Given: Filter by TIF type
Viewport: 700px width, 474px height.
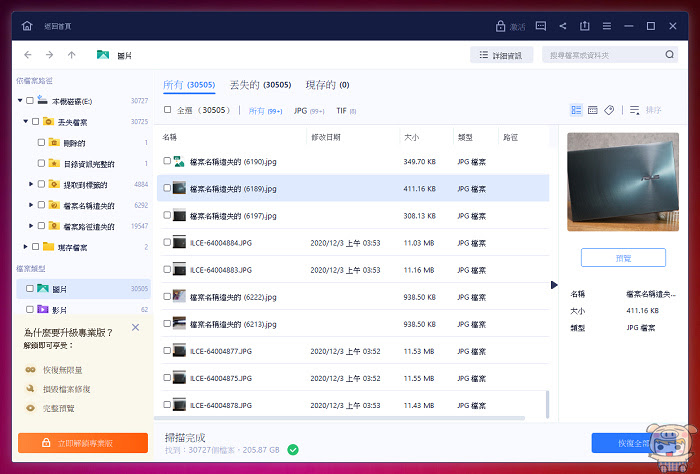Looking at the screenshot, I should (x=346, y=111).
